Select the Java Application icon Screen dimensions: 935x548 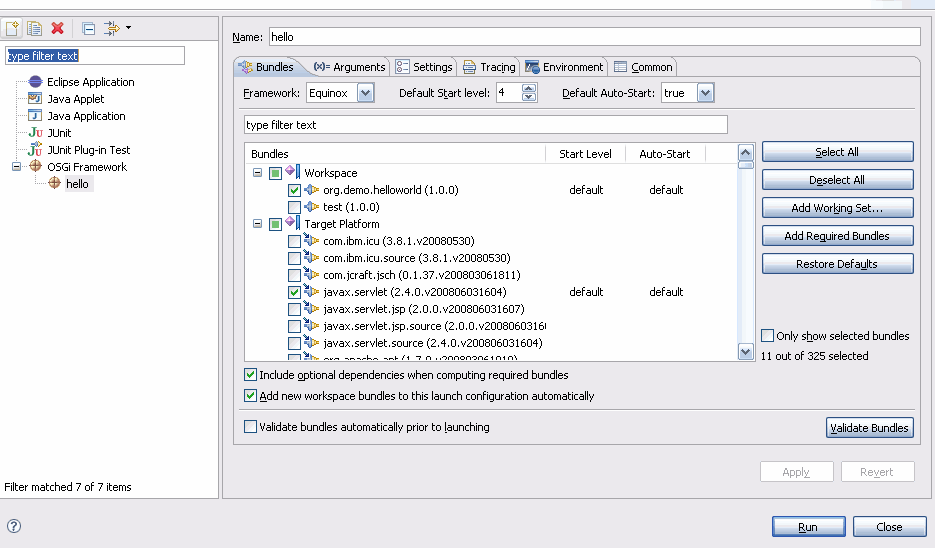35,116
